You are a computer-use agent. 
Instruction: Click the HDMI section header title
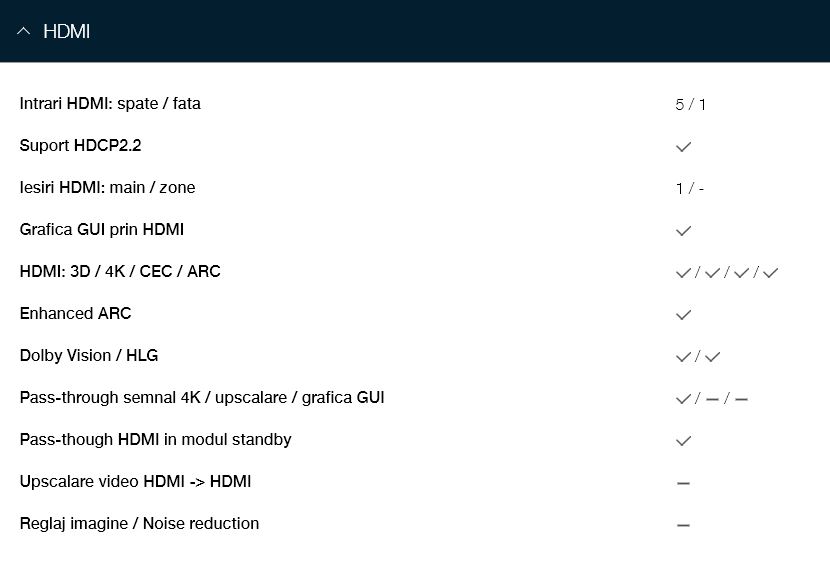(x=67, y=32)
